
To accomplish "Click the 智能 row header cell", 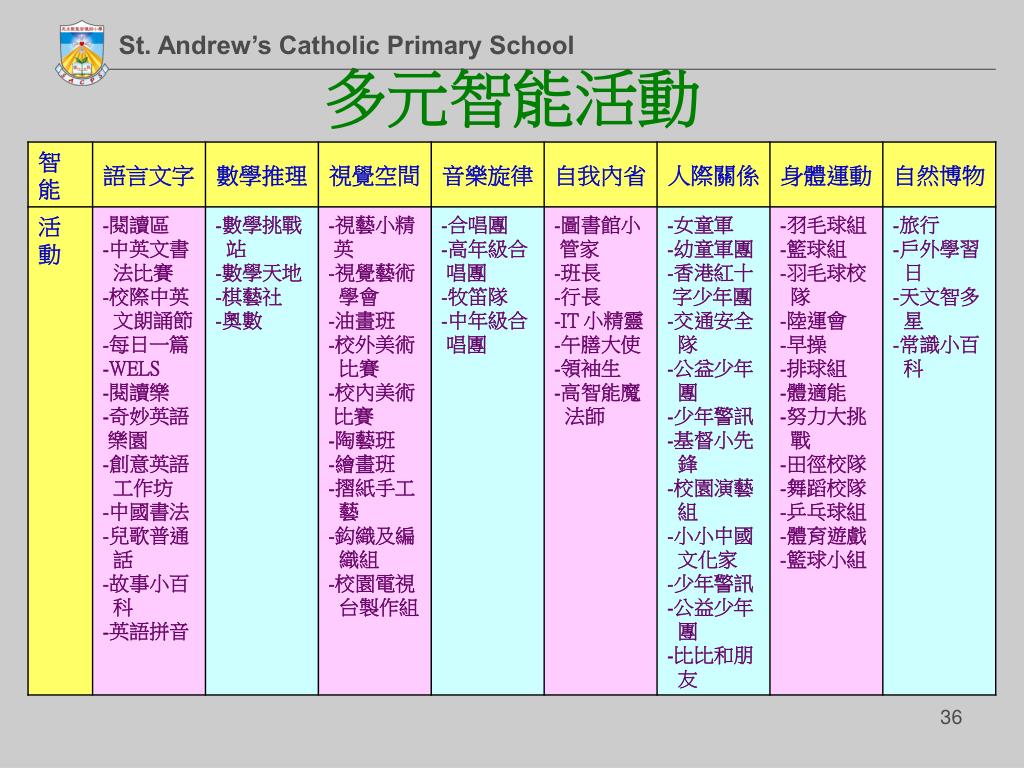I will (x=60, y=175).
